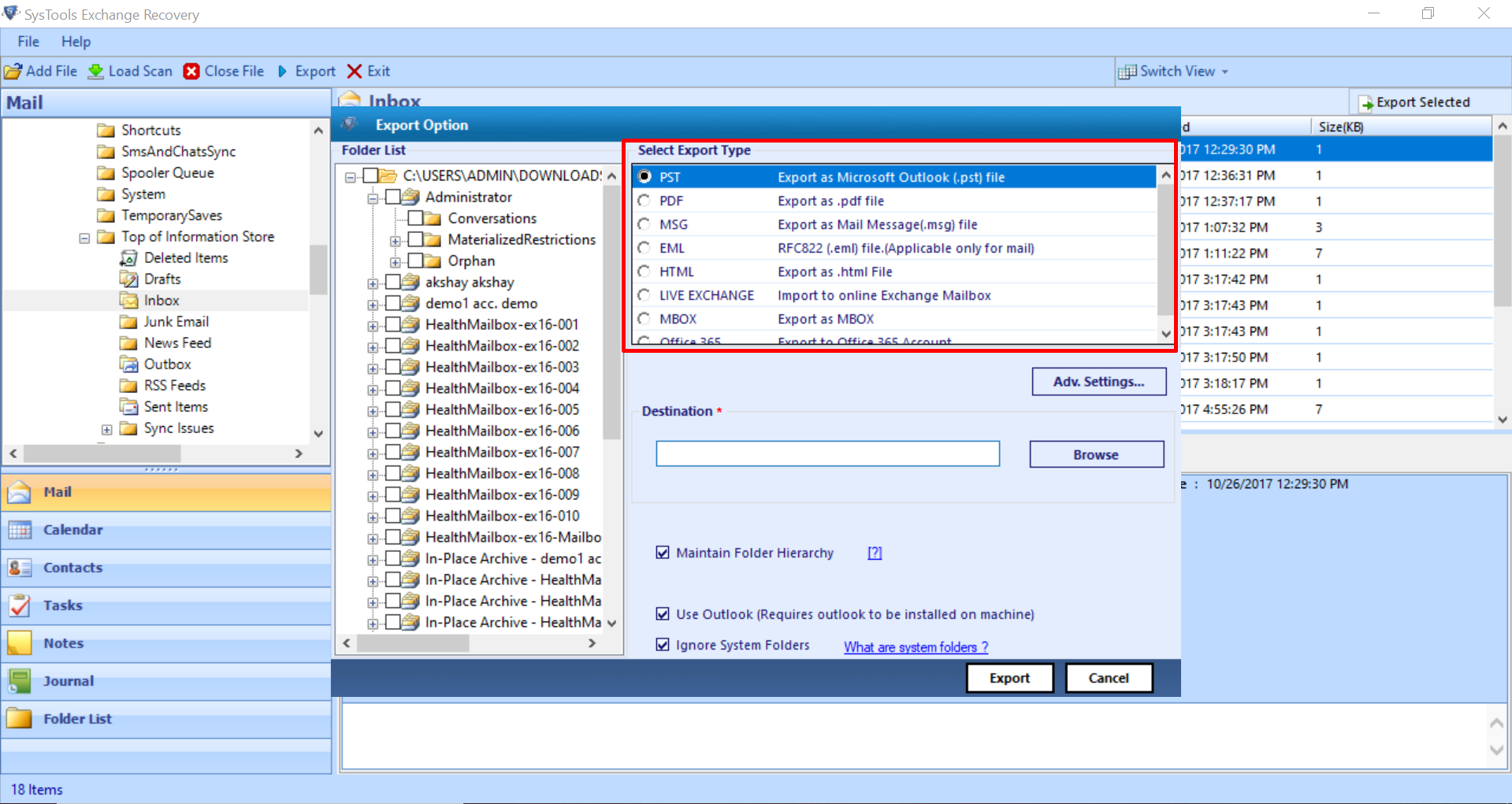Screen dimensions: 1512x804
Task: Select the Shortcuts folder icon
Action: pos(106,131)
